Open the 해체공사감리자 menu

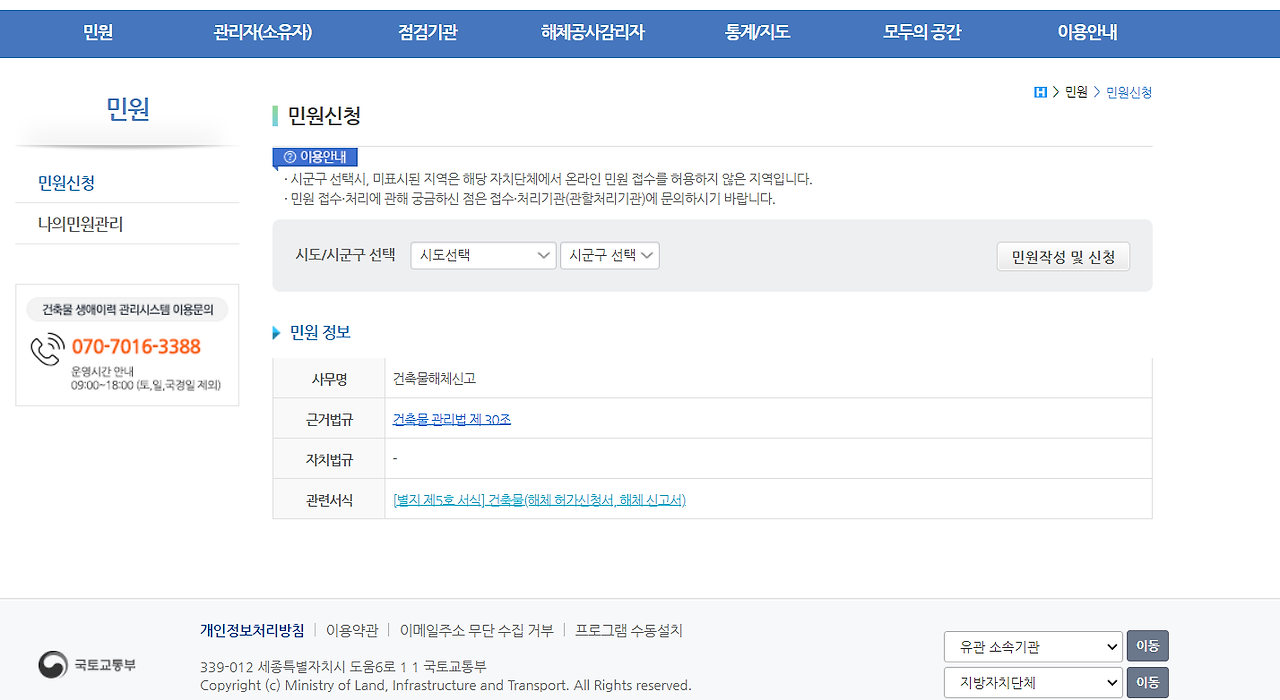[591, 33]
